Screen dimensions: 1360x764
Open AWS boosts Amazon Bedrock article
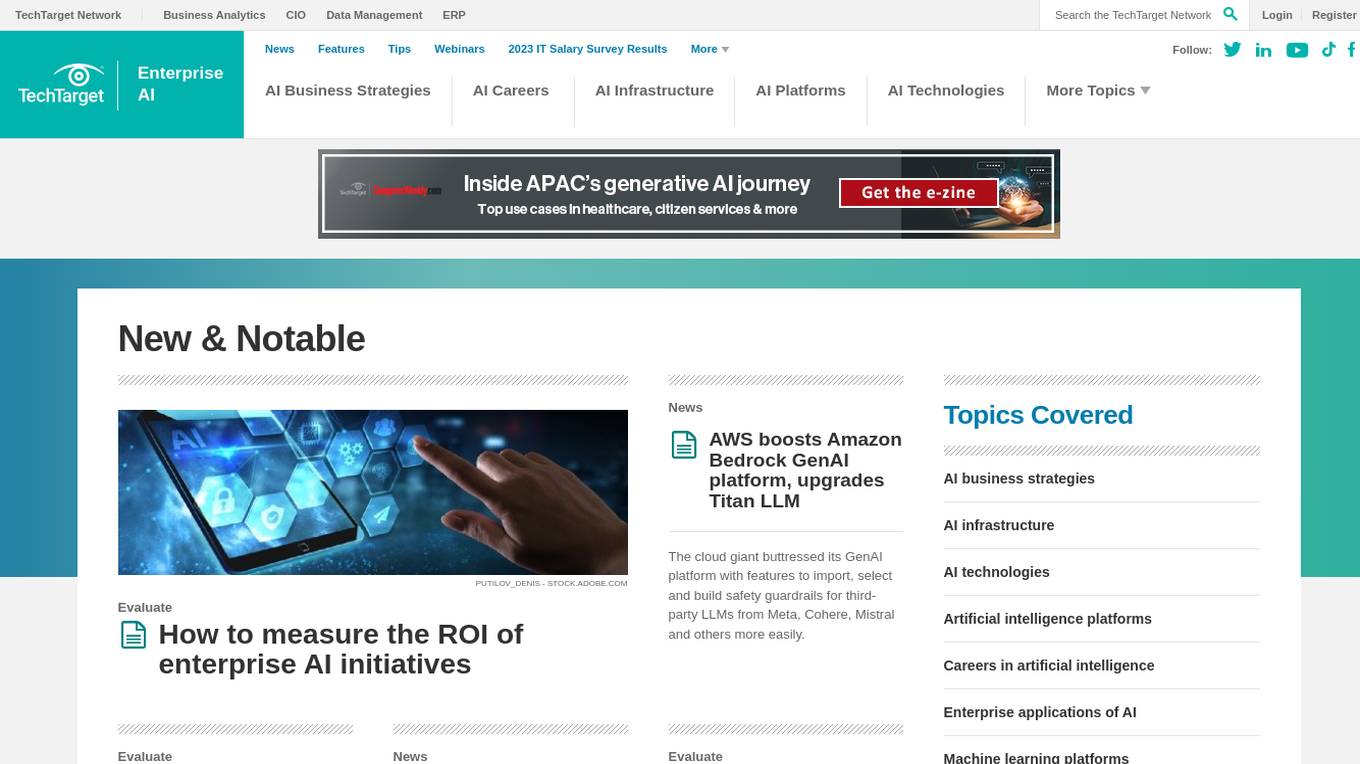click(x=805, y=470)
